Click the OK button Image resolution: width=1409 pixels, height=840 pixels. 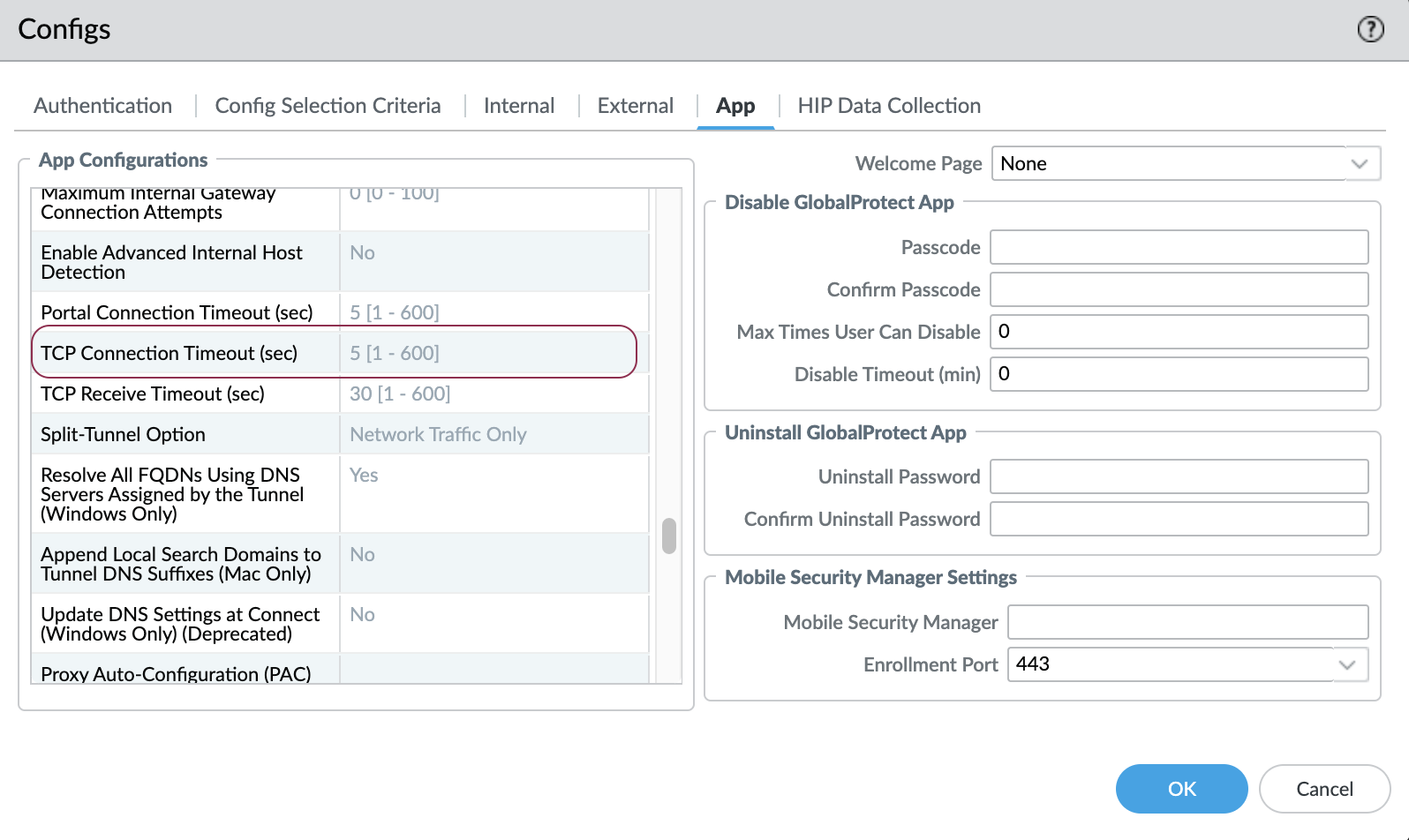(1181, 789)
